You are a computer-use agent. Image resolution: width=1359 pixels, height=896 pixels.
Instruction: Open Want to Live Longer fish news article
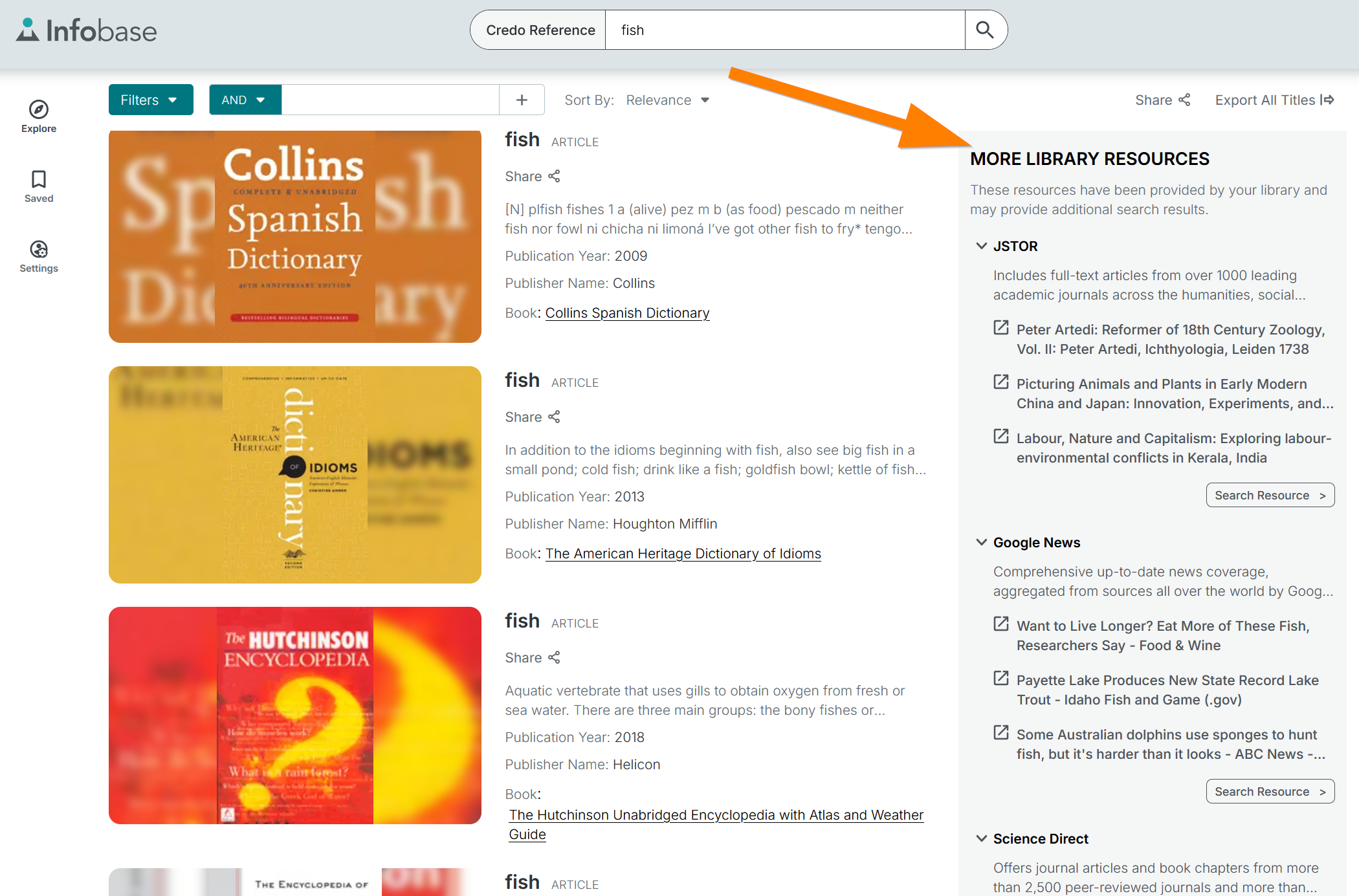1163,635
